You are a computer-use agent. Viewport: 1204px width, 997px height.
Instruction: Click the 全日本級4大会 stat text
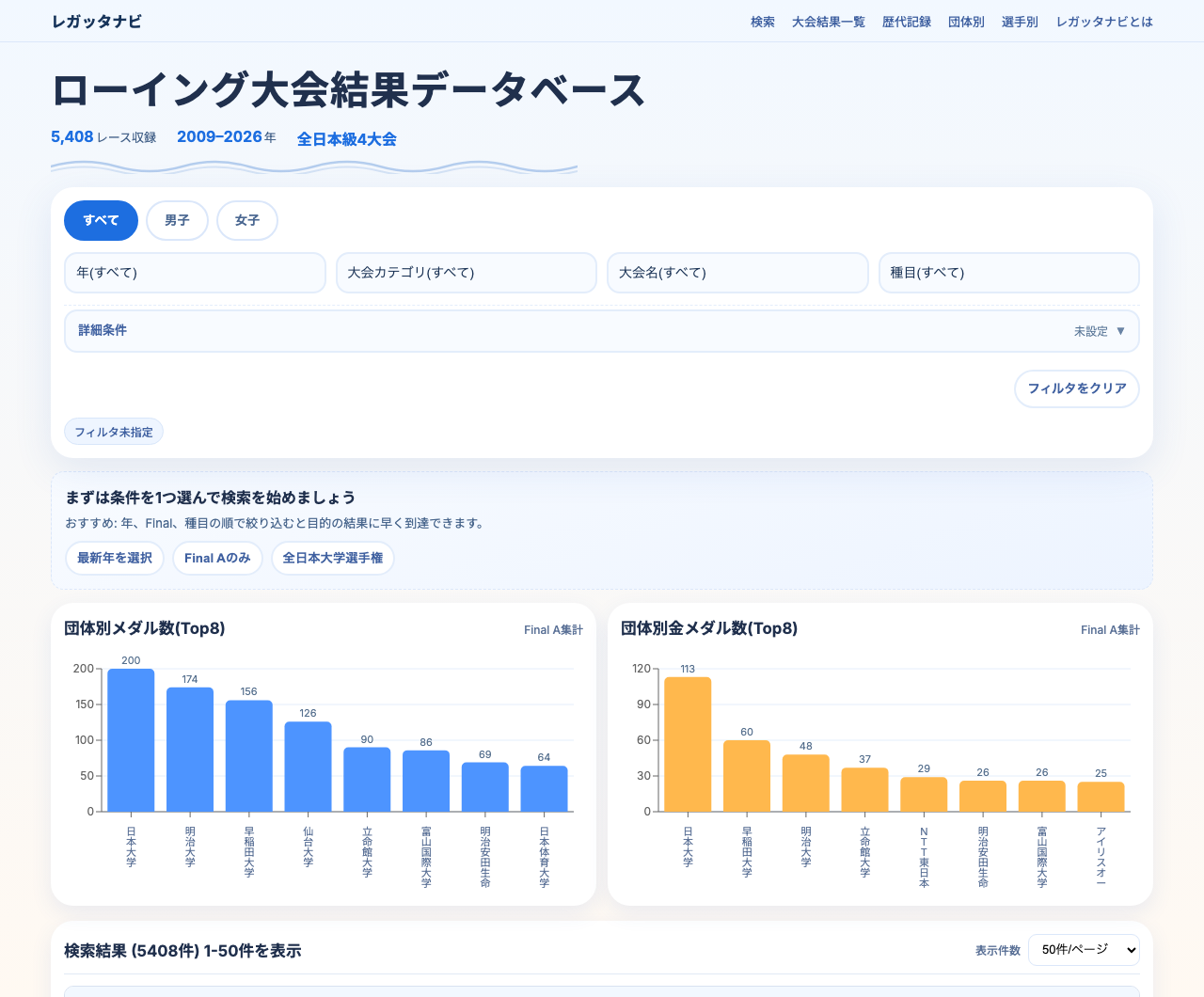click(347, 139)
